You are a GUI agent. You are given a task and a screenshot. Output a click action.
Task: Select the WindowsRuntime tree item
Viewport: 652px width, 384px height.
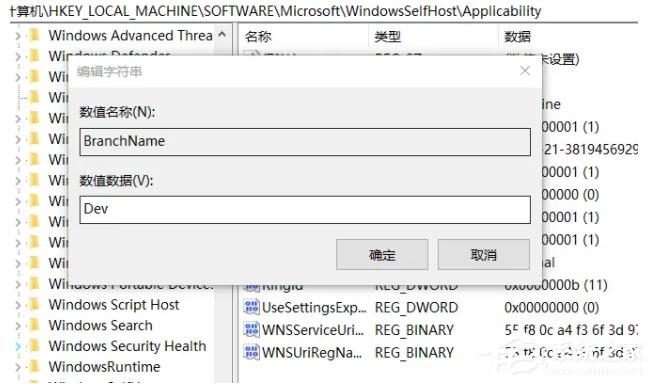point(104,367)
